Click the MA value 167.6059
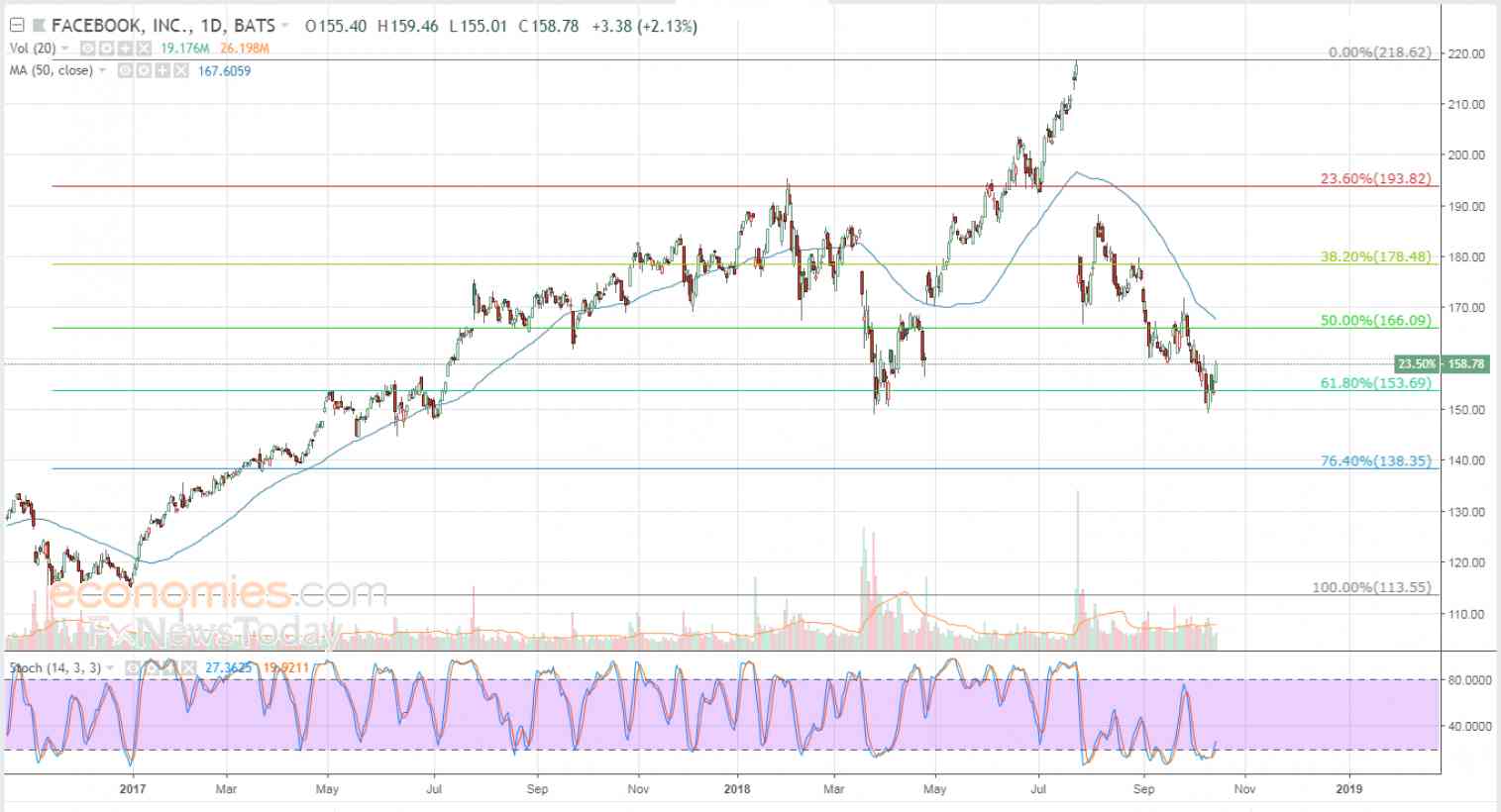1501x812 pixels. coord(224,70)
